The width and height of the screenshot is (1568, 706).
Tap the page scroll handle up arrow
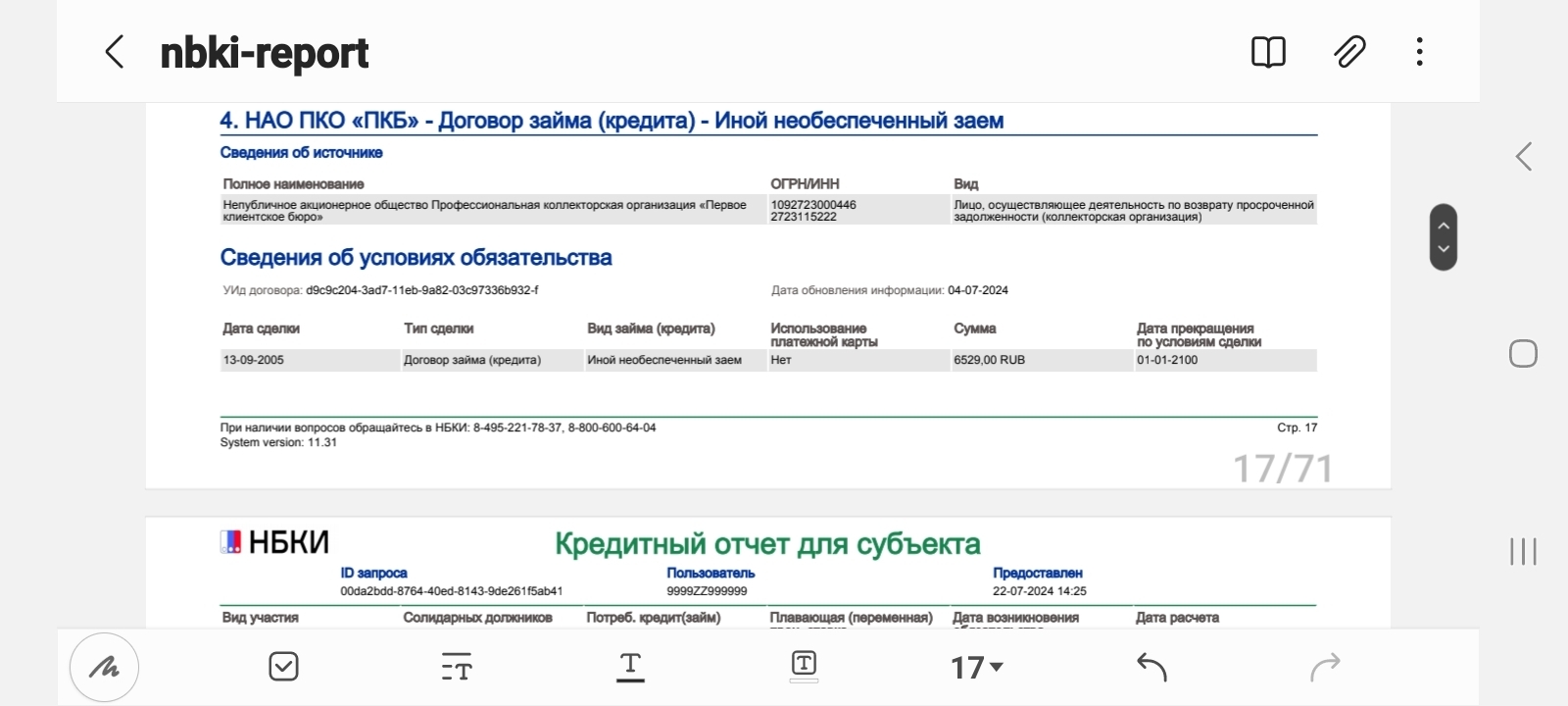(1444, 226)
